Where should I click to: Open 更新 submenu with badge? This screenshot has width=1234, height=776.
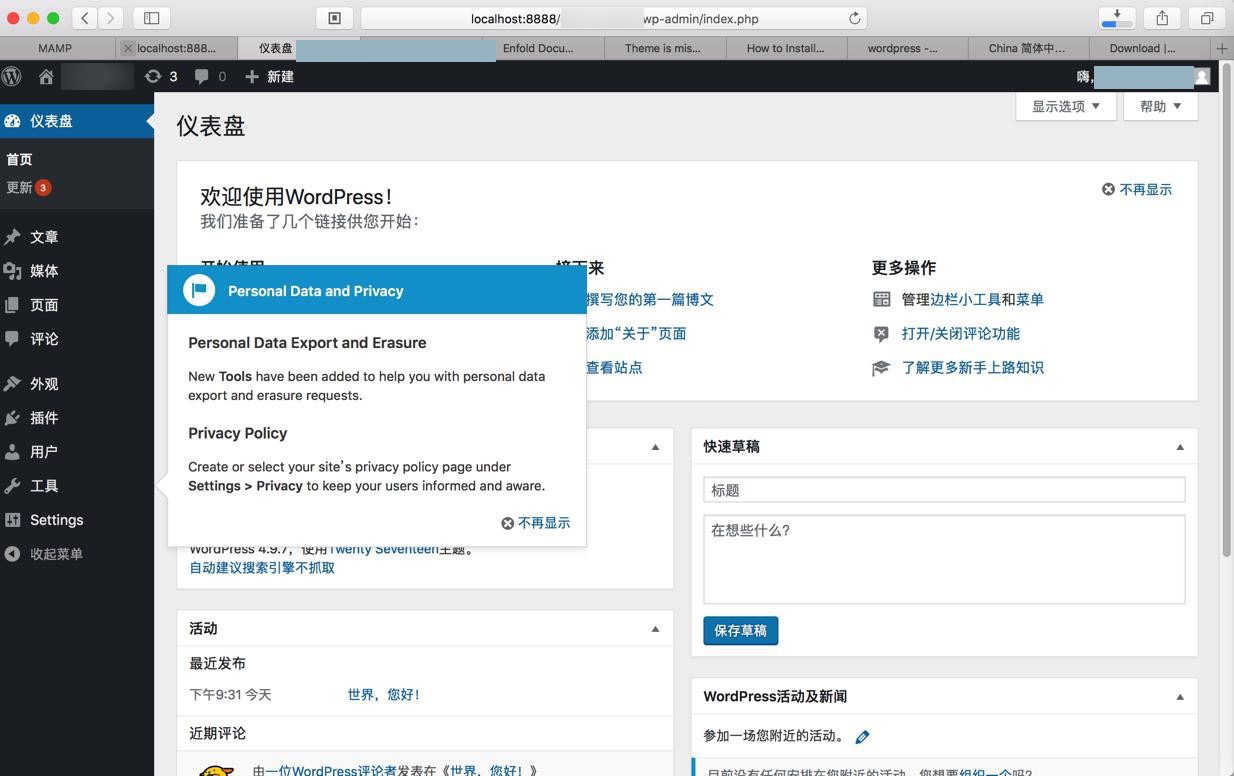pos(28,187)
